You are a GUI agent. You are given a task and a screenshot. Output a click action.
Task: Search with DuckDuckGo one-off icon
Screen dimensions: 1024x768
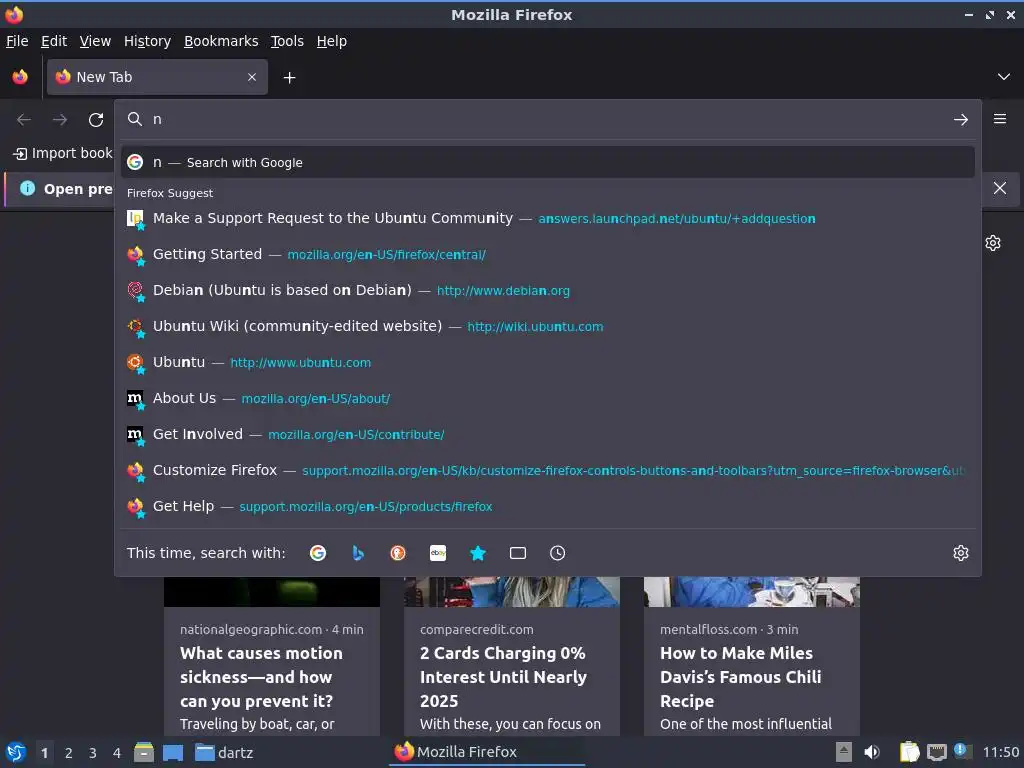point(398,553)
